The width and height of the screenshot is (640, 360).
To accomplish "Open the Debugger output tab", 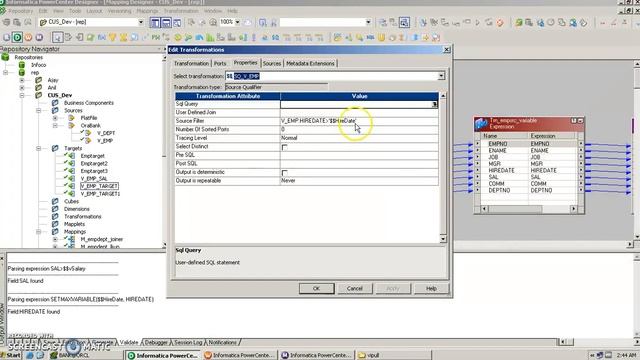I will click(x=156, y=342).
